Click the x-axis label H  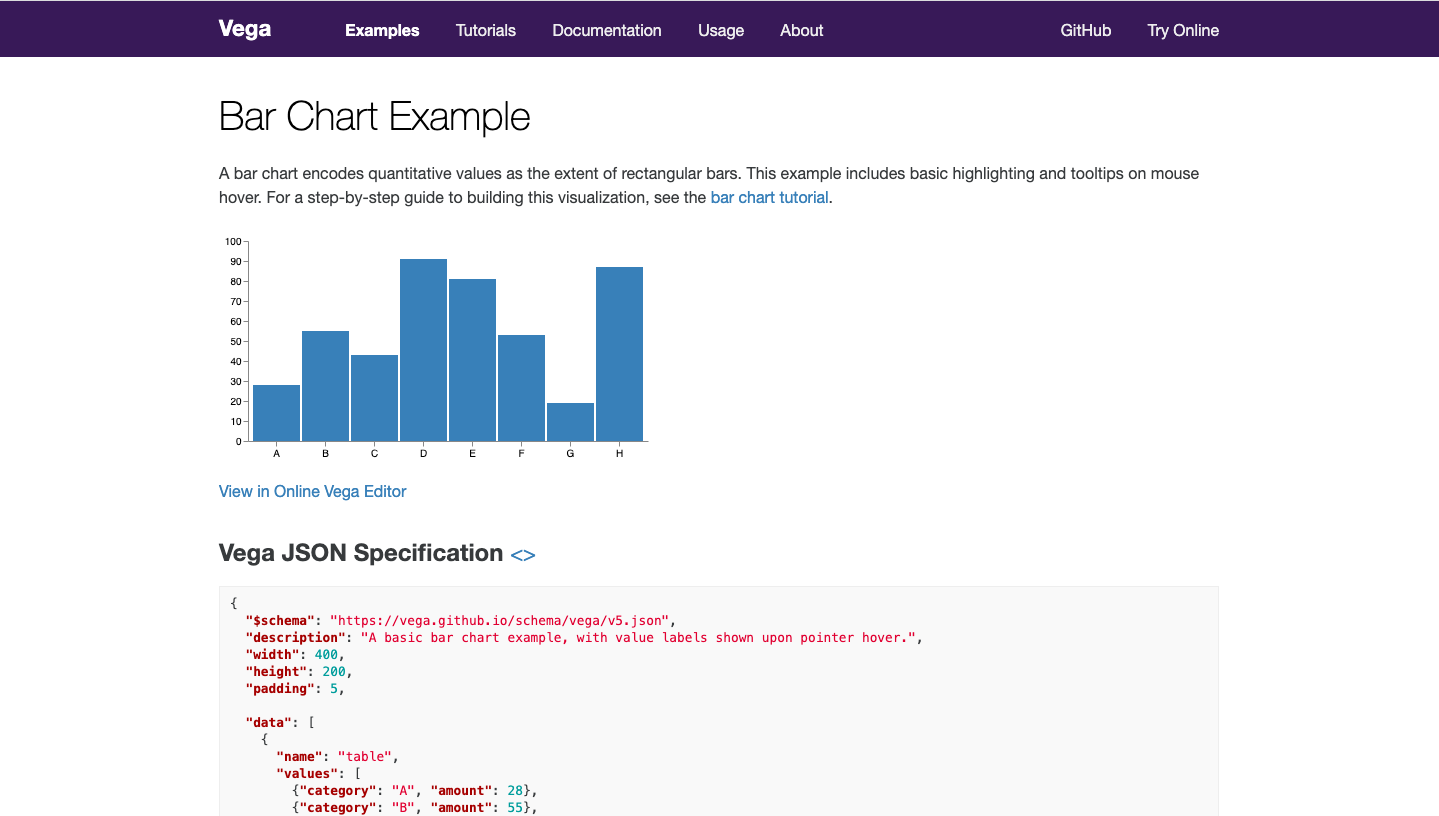point(619,454)
